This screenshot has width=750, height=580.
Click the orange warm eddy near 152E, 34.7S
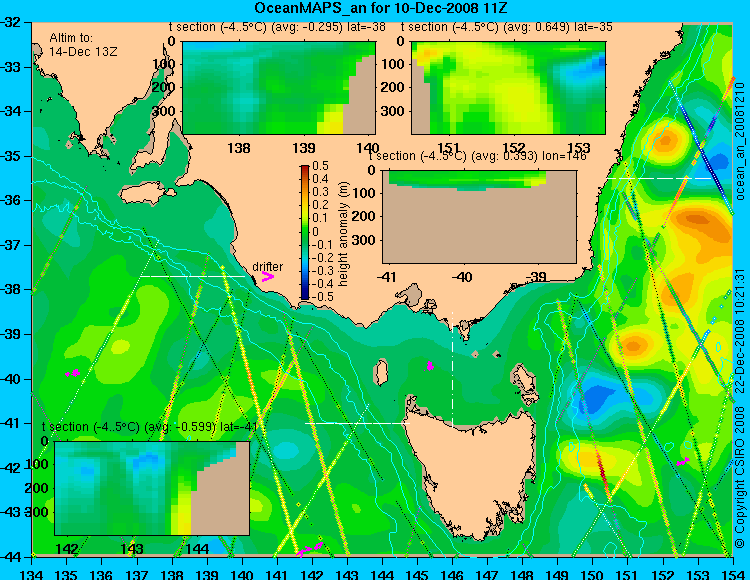666,140
